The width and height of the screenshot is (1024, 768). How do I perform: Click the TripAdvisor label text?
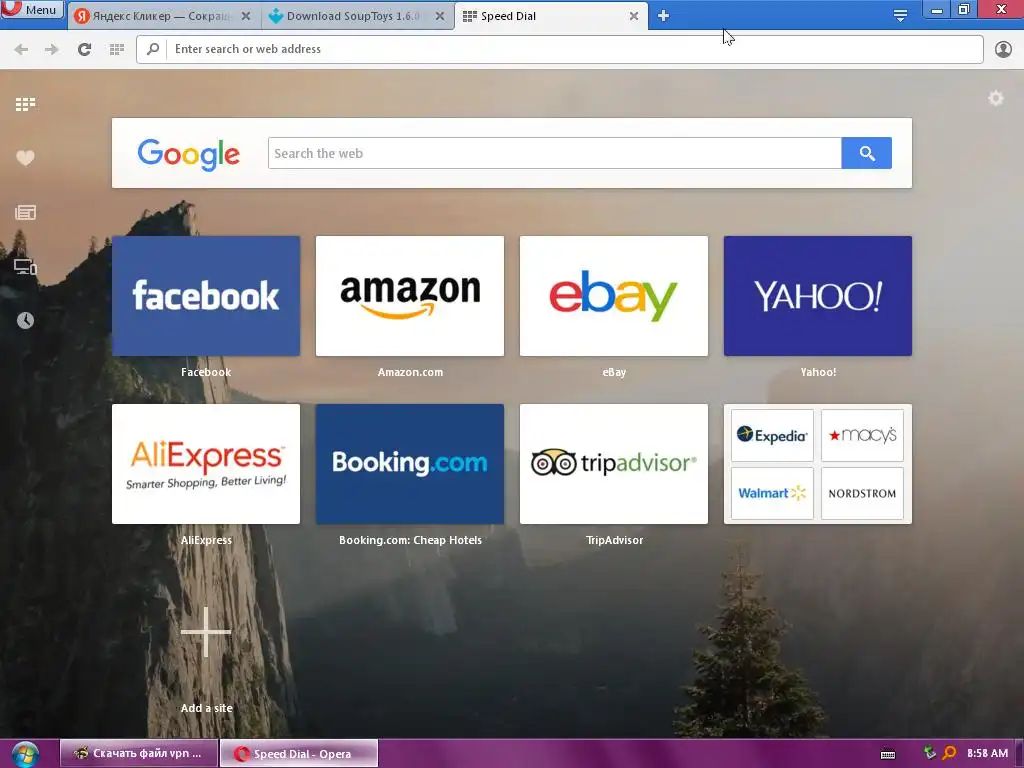615,540
